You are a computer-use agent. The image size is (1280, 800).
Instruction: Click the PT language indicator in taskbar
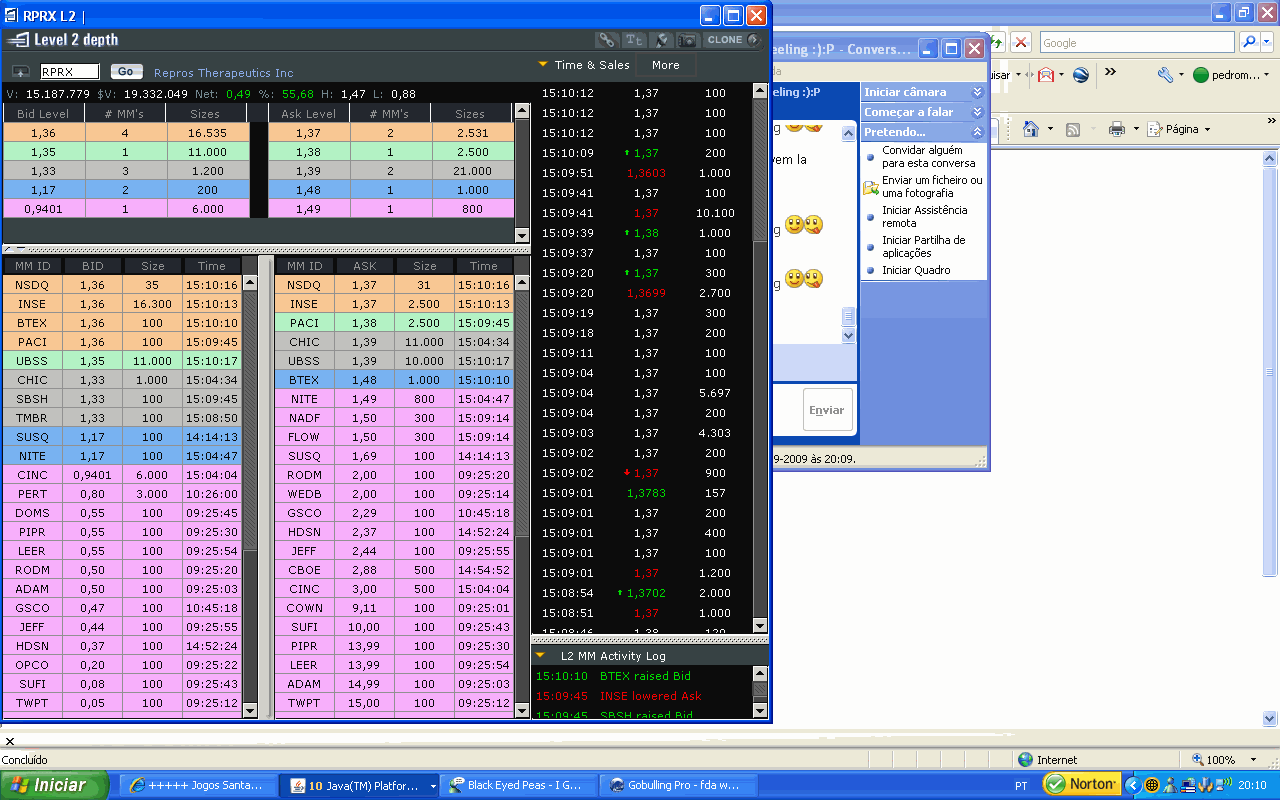pos(1021,786)
